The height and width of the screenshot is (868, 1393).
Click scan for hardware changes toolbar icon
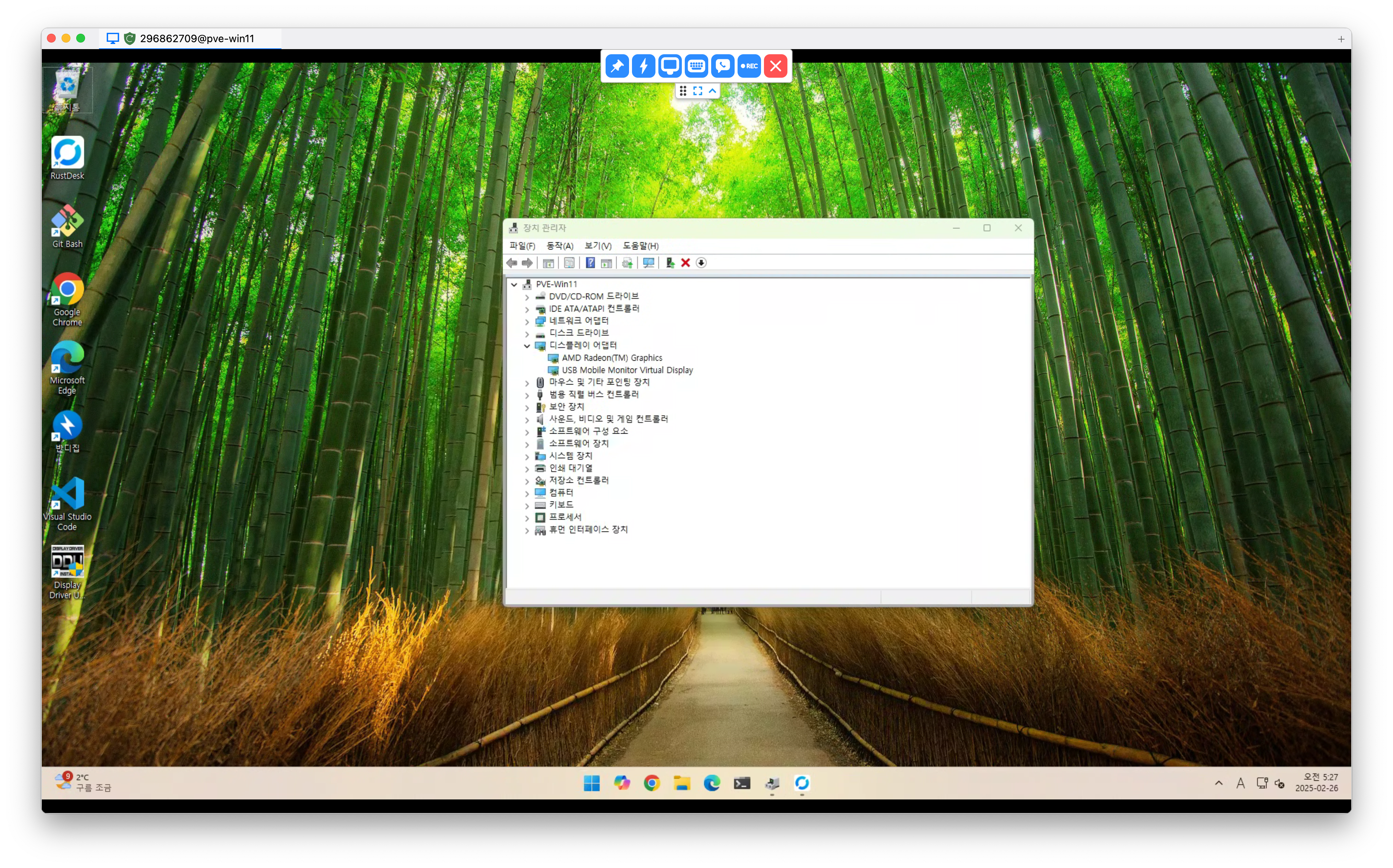[648, 263]
